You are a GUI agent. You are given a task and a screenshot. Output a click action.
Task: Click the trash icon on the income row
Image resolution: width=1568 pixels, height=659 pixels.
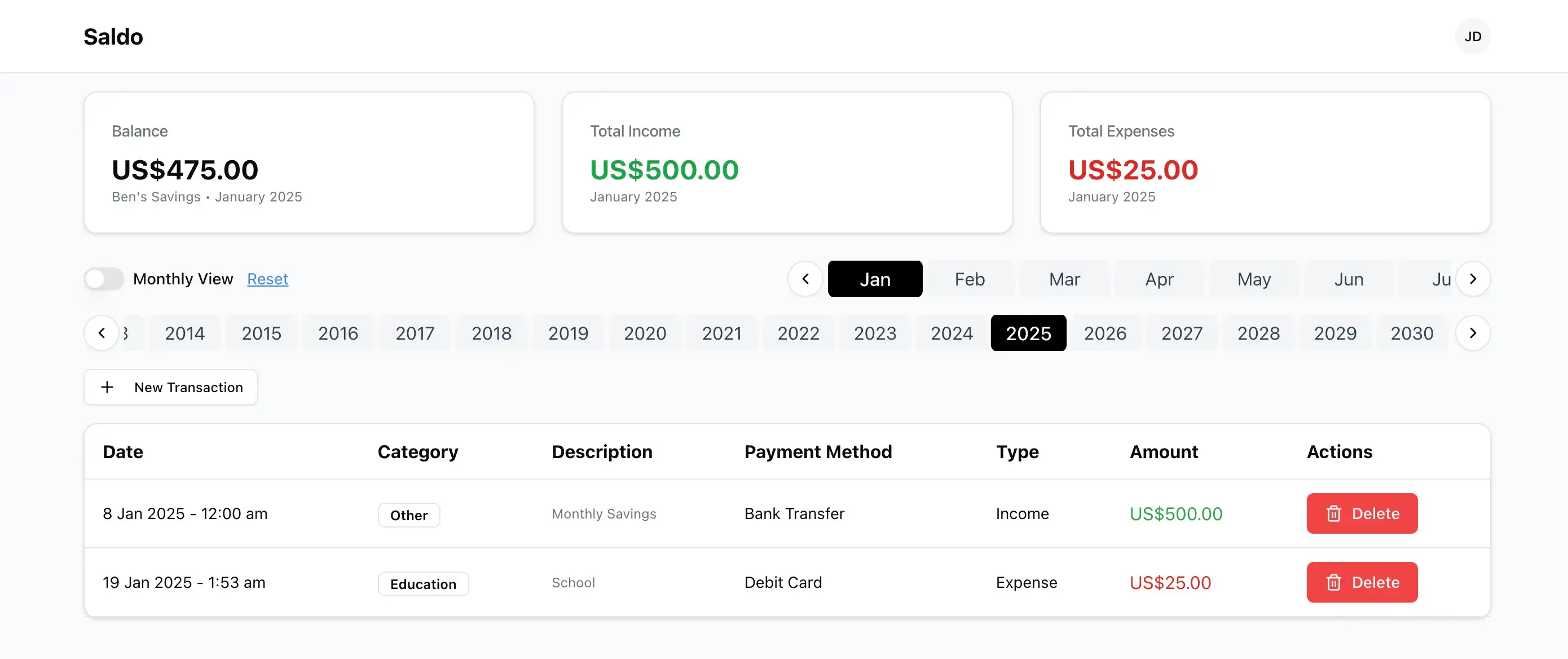click(1334, 513)
